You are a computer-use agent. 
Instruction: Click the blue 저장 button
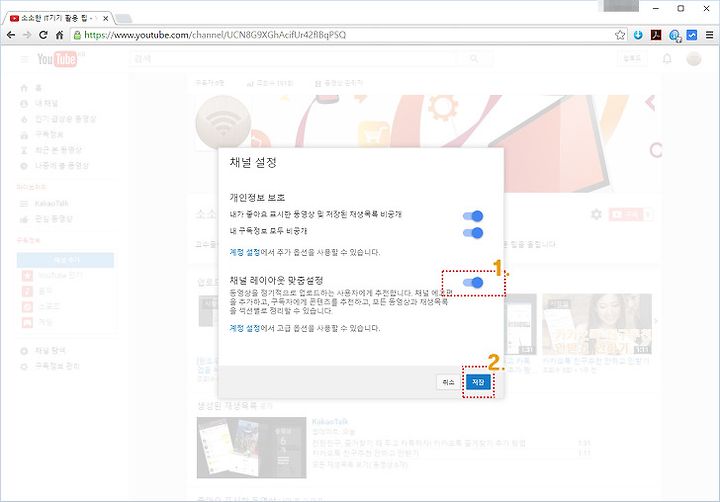tap(478, 382)
